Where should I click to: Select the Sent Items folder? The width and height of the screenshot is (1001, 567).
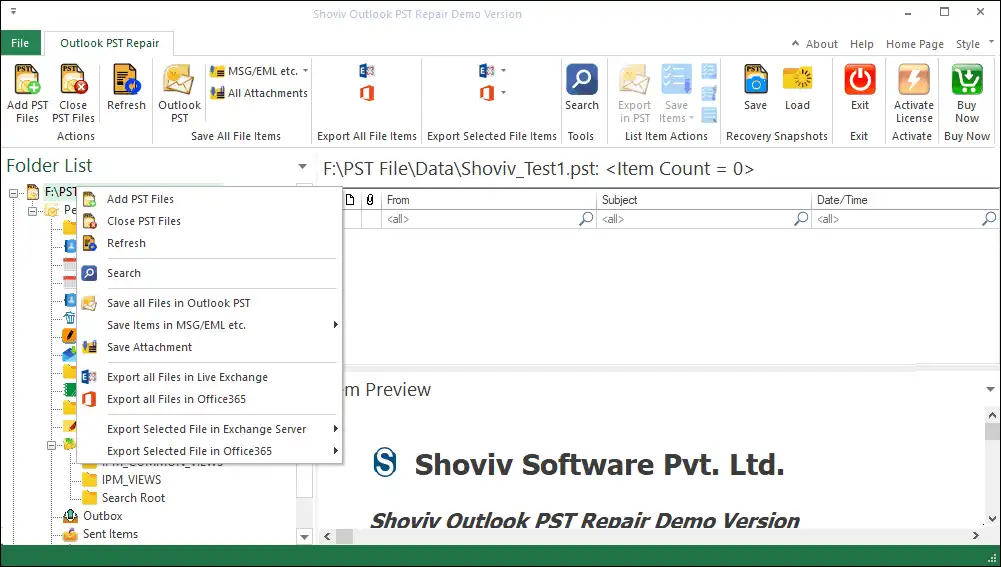[x=110, y=534]
